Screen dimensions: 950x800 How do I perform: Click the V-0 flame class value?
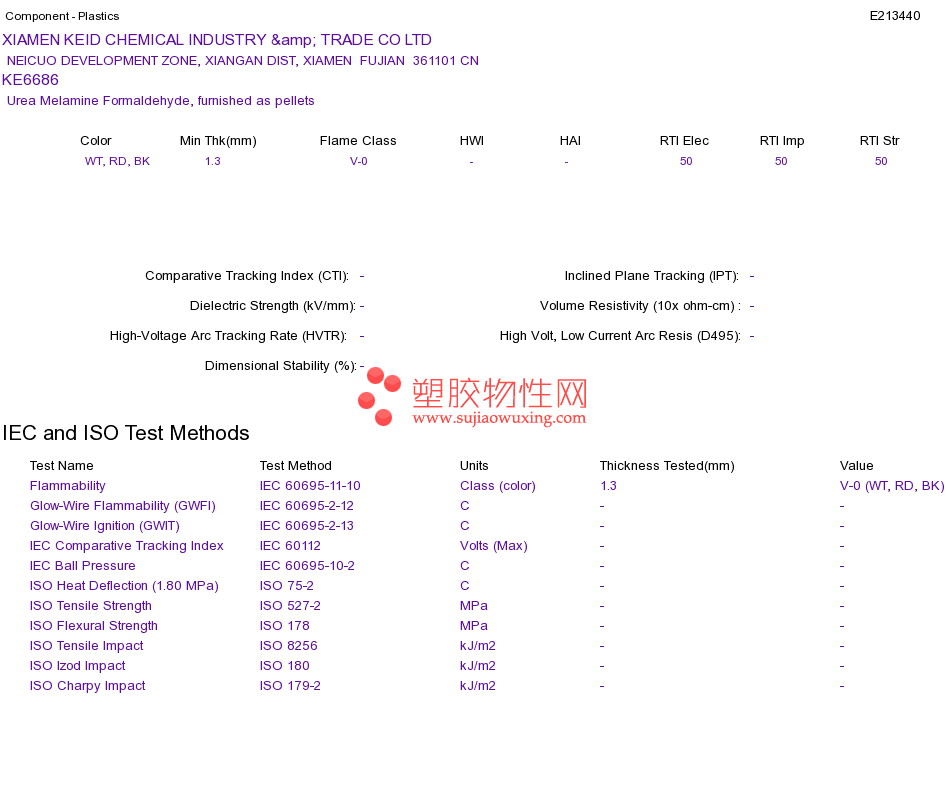coord(359,161)
